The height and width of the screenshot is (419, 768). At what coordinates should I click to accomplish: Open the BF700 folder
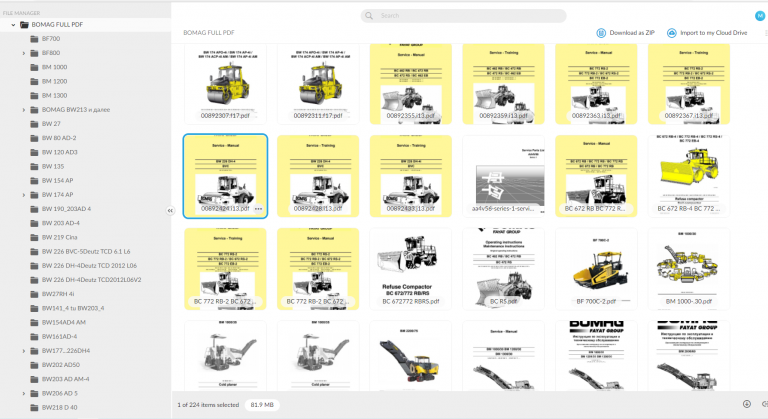point(51,39)
